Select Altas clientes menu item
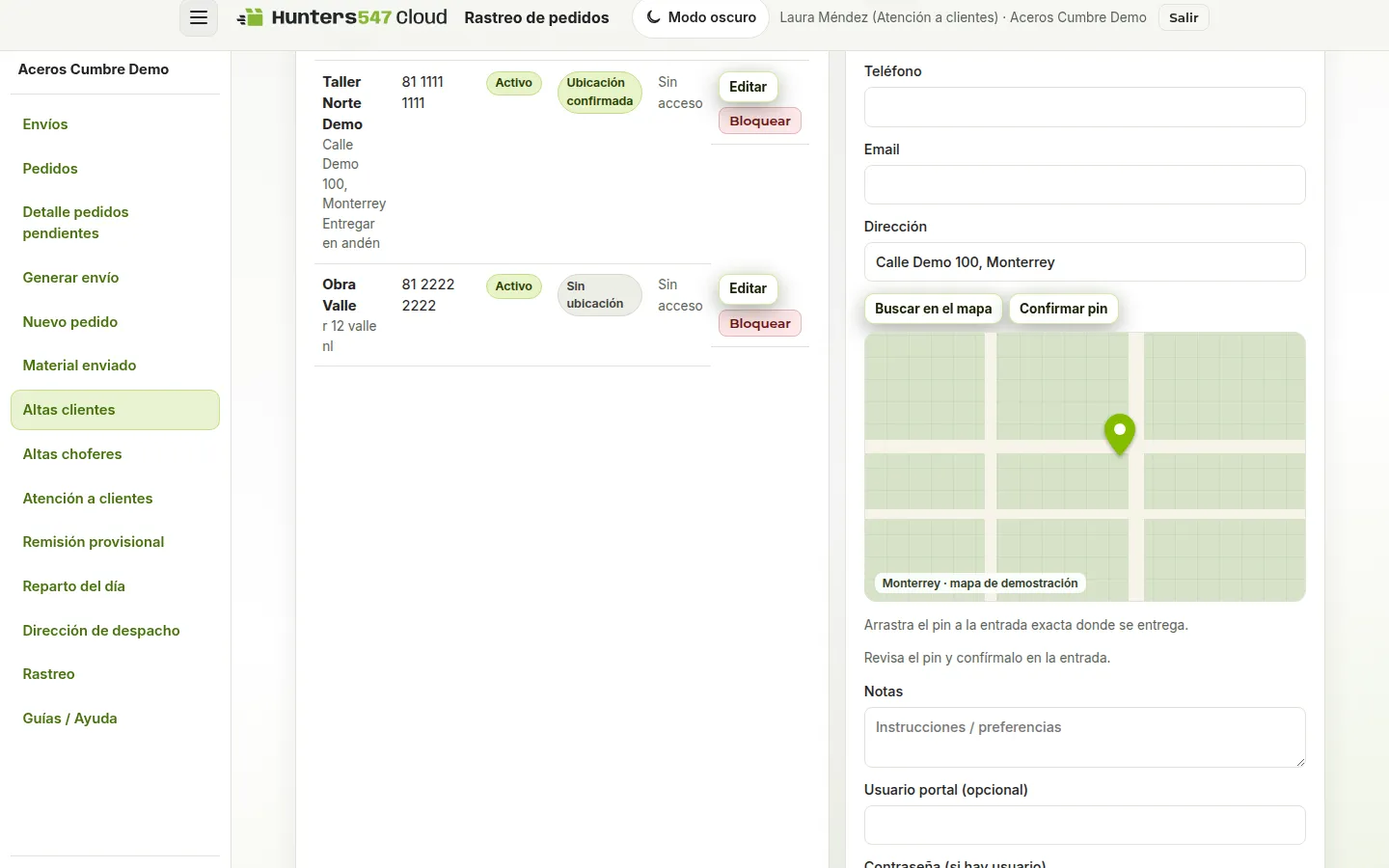 pos(115,410)
